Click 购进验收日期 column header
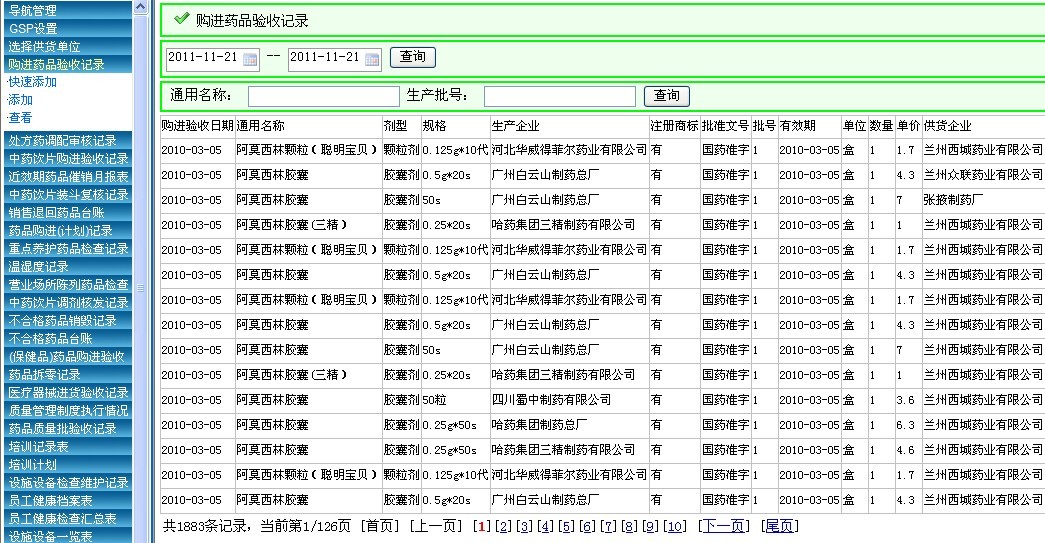This screenshot has width=1045, height=543. 197,126
